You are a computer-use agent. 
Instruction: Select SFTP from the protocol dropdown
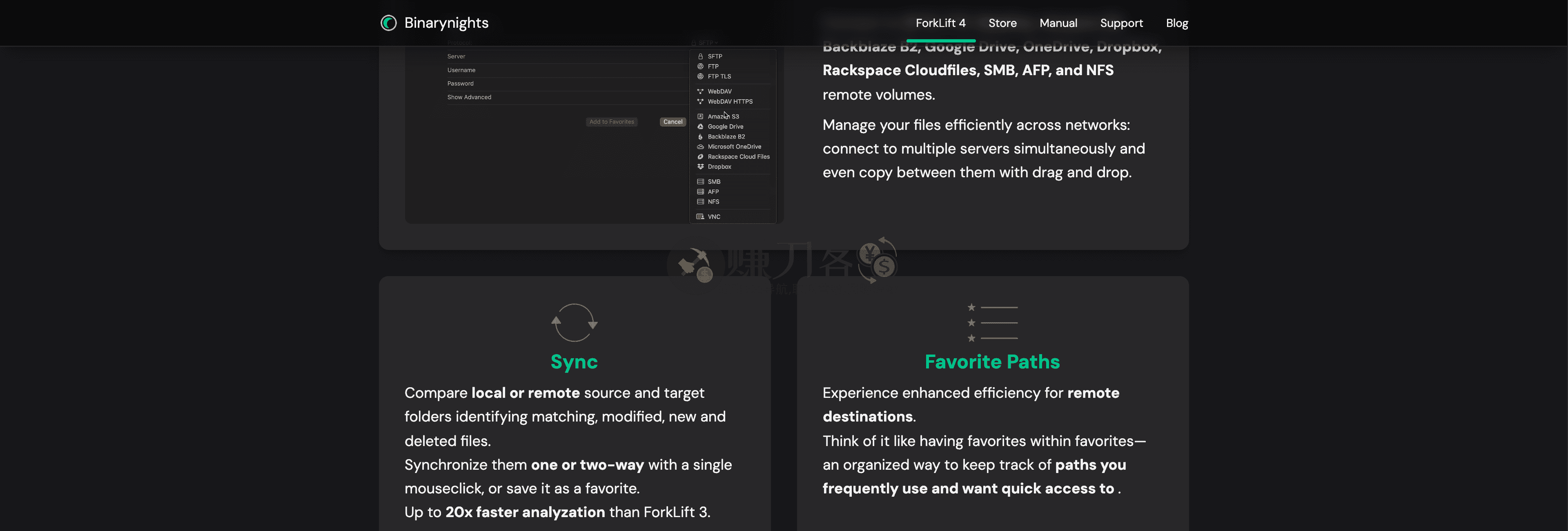pos(715,57)
